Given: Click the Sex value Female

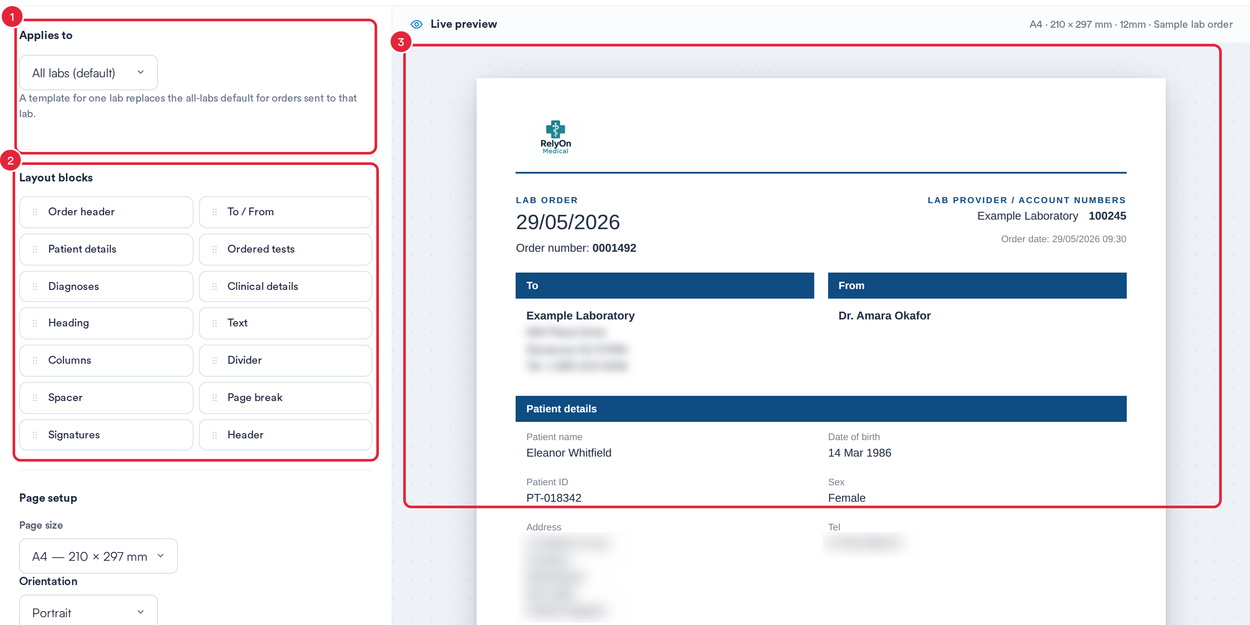Looking at the screenshot, I should [x=847, y=498].
